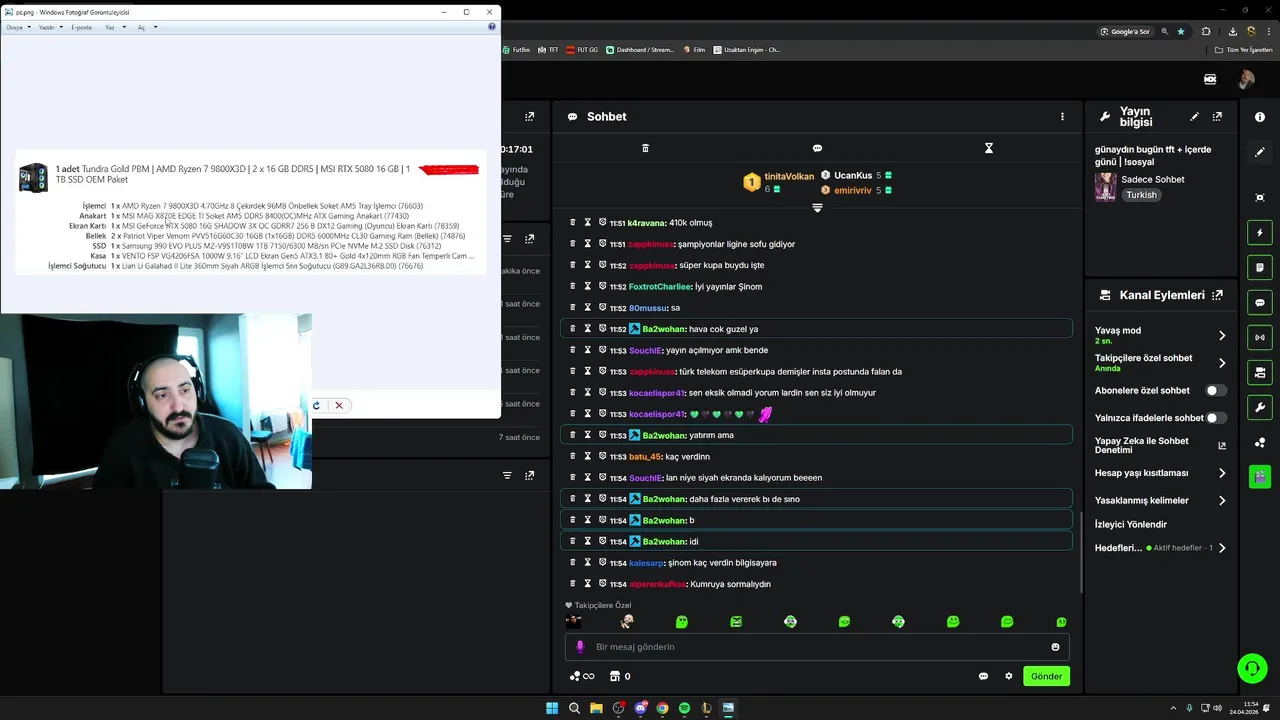Toggle Yalnızca ifadelerle sohbet switch
This screenshot has width=1280, height=720.
(x=1216, y=418)
